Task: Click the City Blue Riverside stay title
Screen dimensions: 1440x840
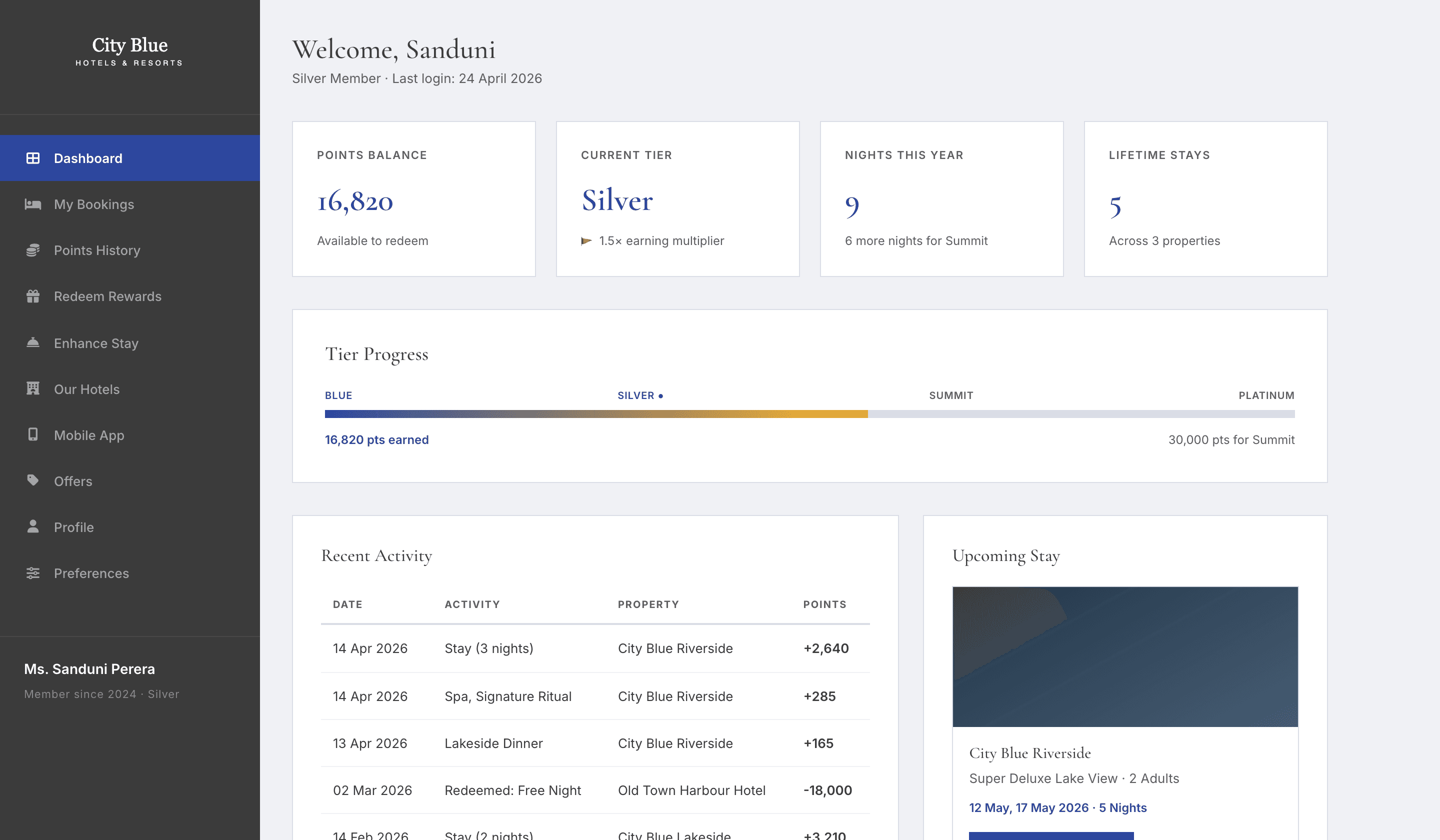Action: (x=1029, y=753)
